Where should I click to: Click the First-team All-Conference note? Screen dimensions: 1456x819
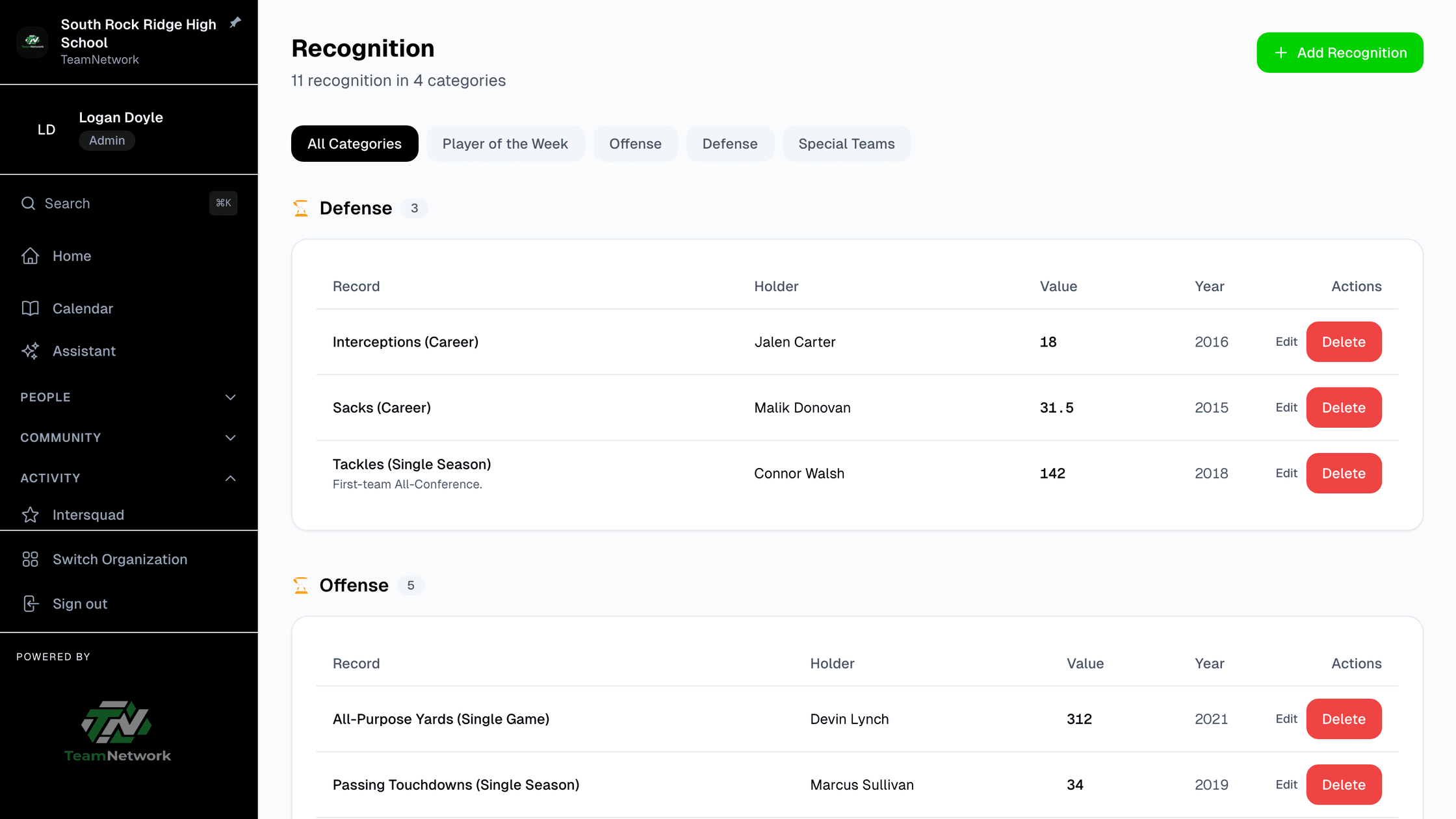pos(408,484)
